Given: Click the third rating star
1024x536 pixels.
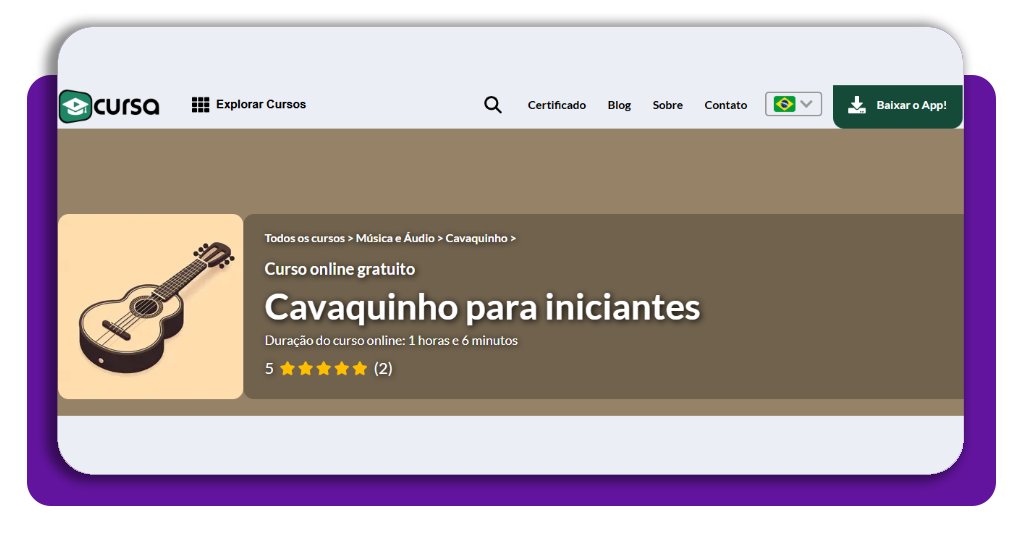Looking at the screenshot, I should click(x=324, y=369).
